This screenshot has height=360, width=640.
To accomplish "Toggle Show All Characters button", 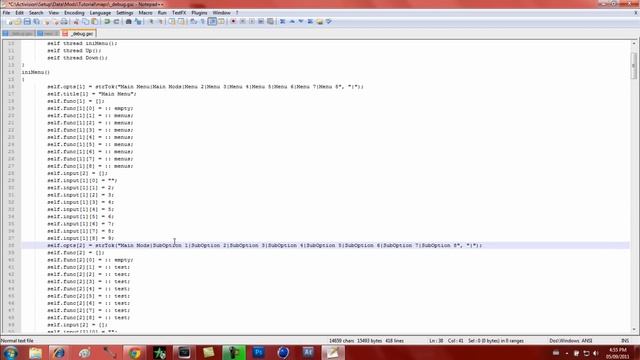I will [202, 21].
